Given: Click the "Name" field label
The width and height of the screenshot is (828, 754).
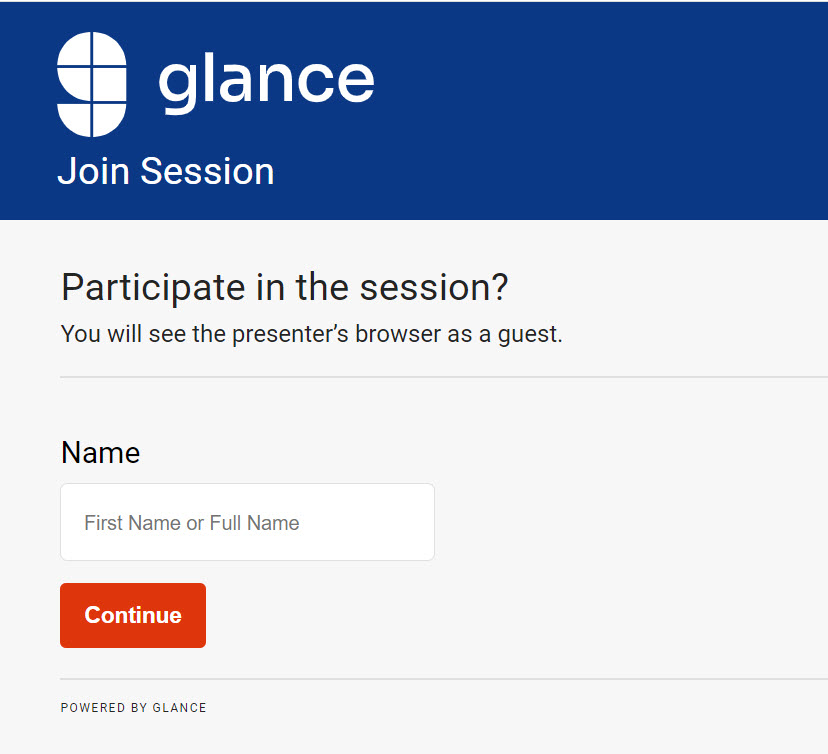Looking at the screenshot, I should click(100, 453).
